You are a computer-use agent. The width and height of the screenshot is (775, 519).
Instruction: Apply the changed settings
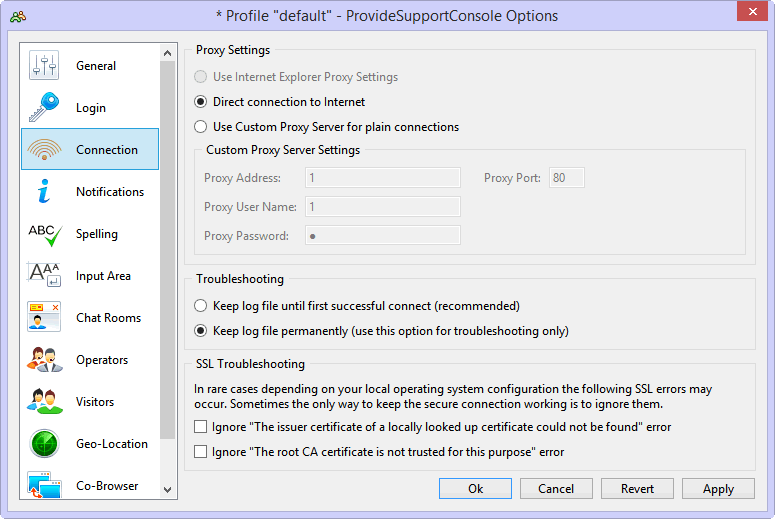(718, 488)
